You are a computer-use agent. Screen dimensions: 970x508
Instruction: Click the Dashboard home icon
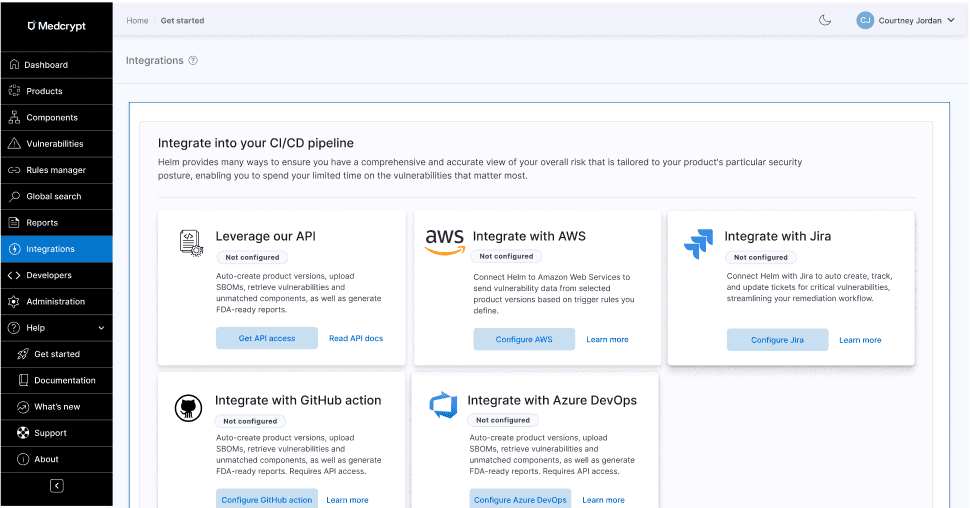[x=14, y=64]
